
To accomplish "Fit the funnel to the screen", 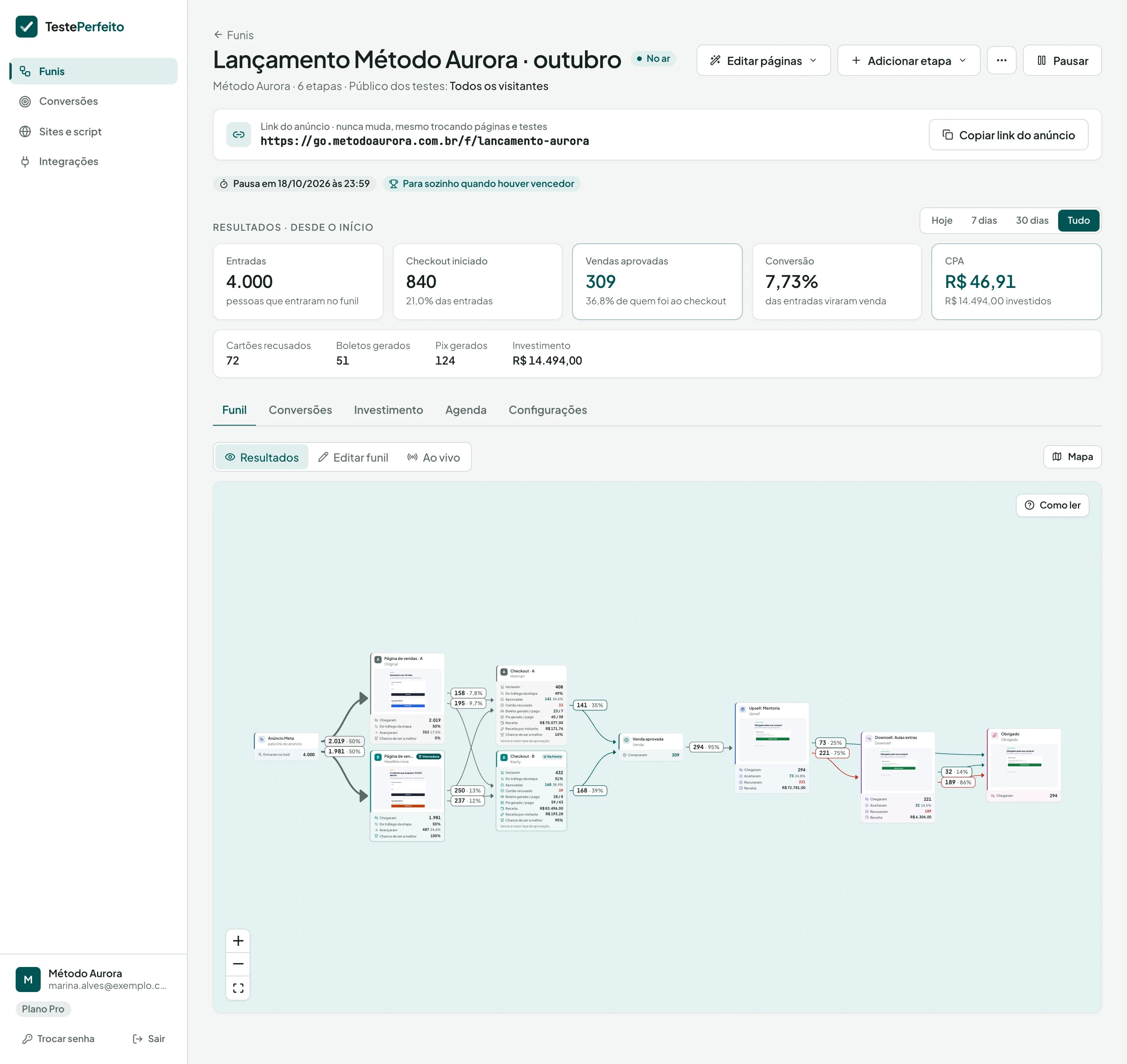I will (238, 988).
